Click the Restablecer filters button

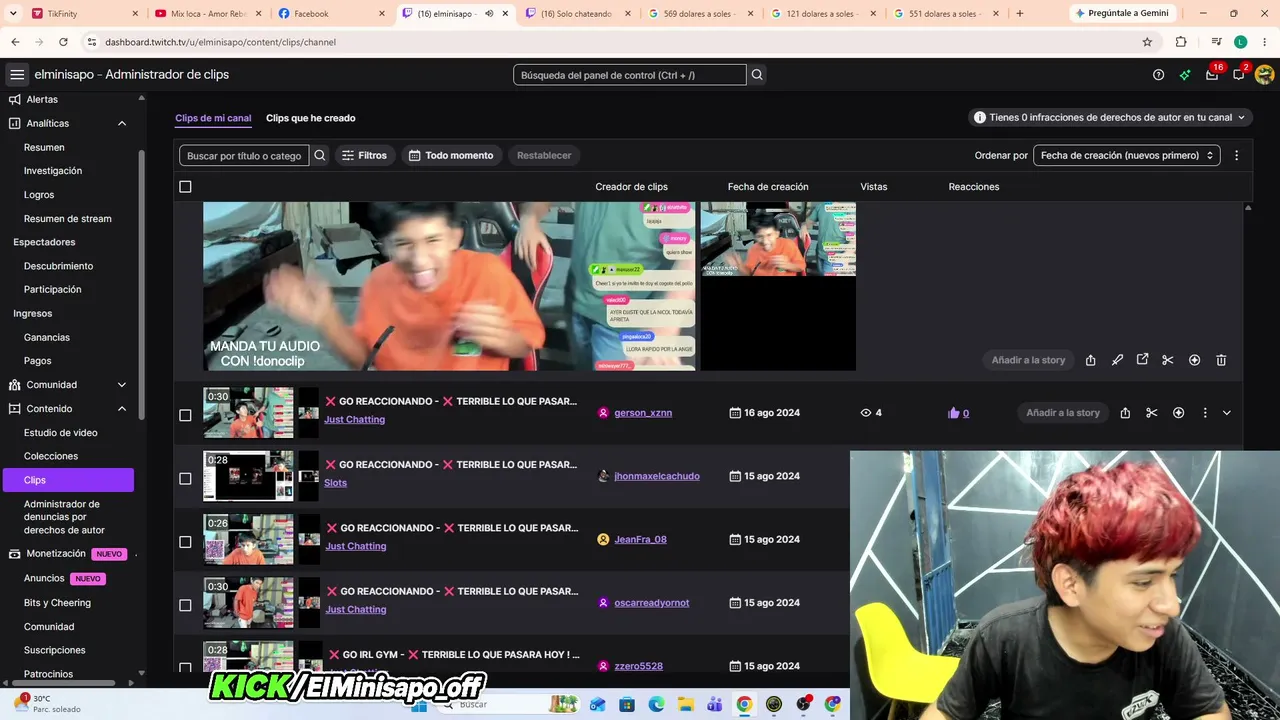coord(544,155)
